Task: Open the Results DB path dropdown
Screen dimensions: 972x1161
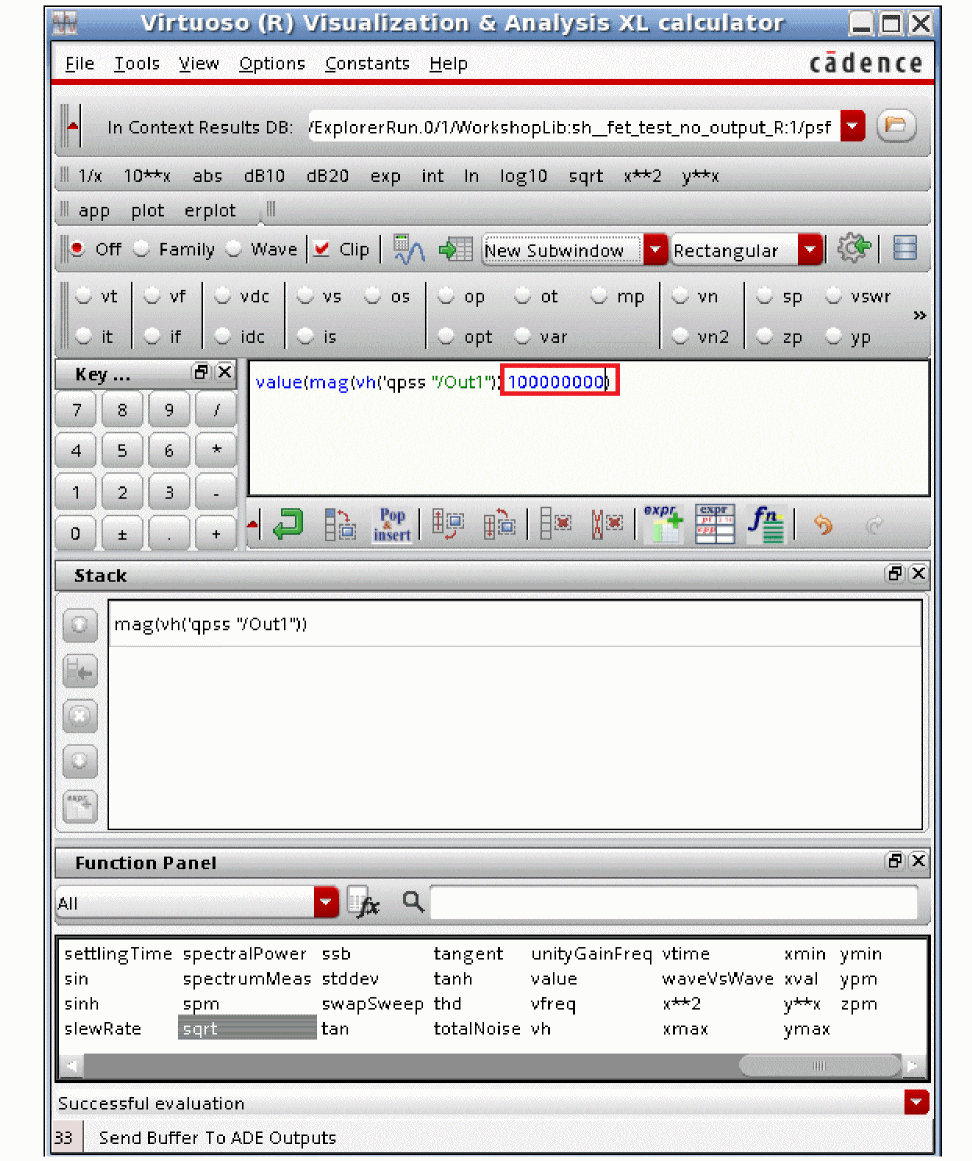Action: pos(852,127)
